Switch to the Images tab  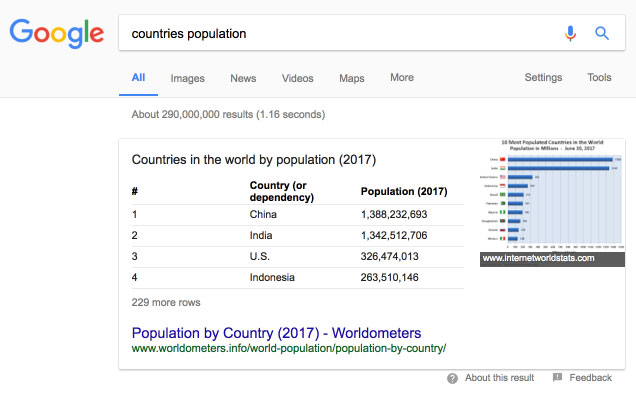187,78
